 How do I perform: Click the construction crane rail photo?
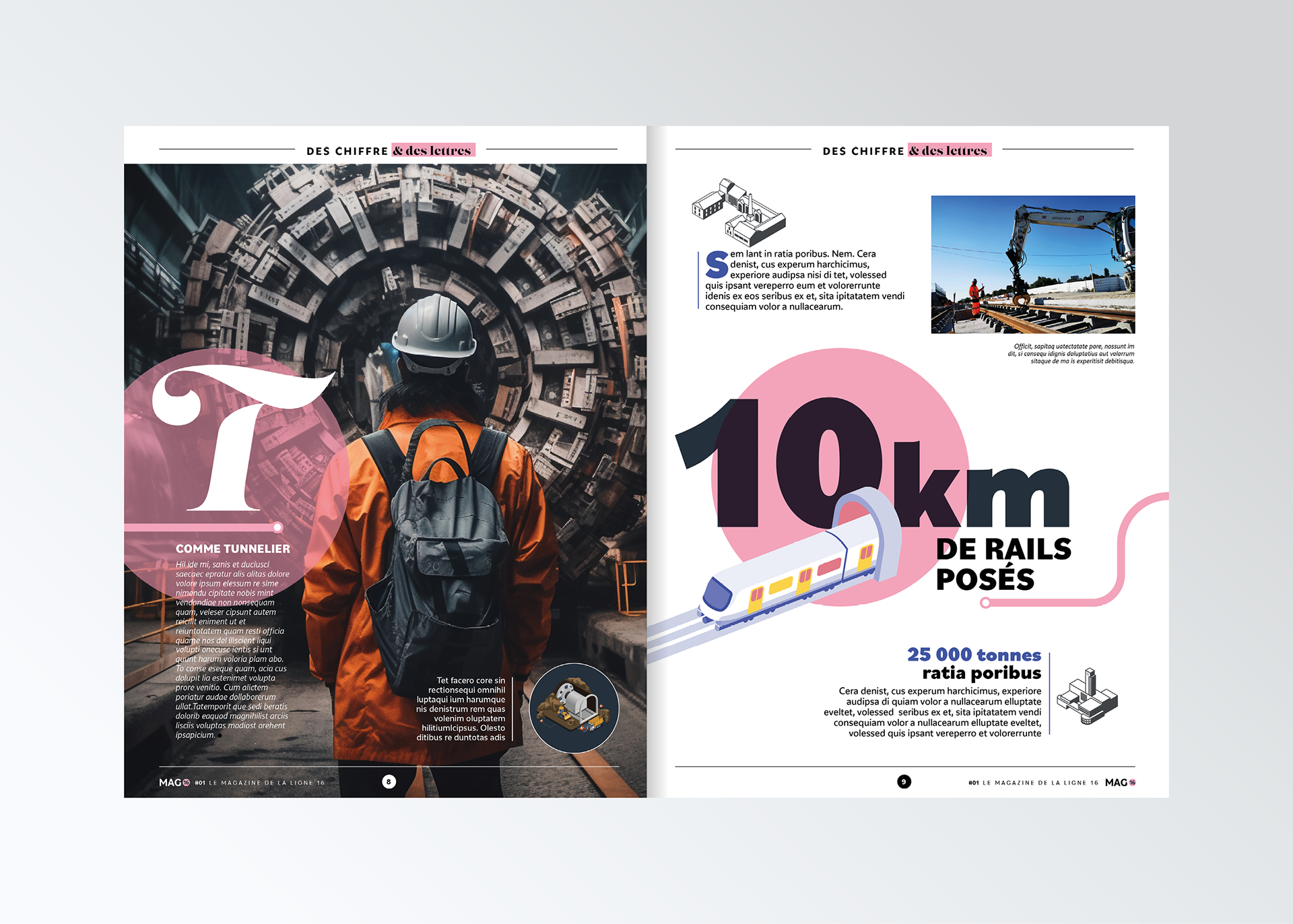1032,265
